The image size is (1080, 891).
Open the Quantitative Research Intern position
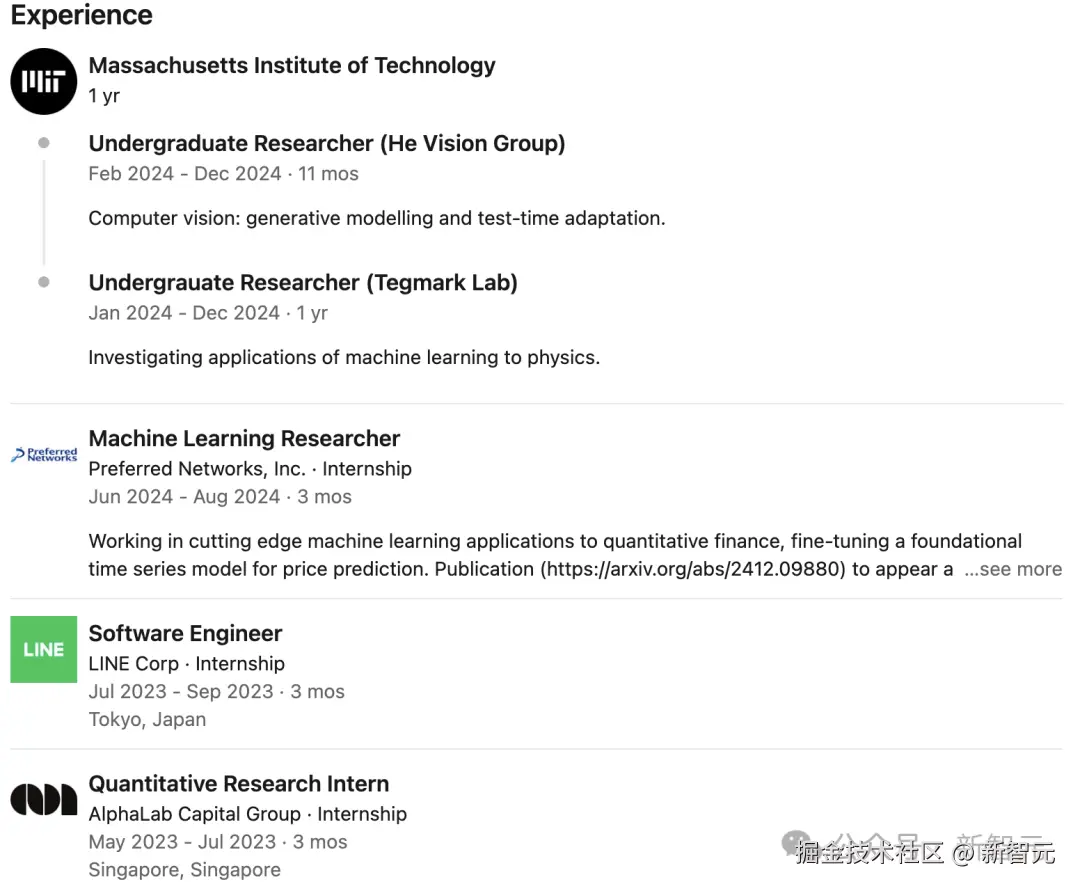(x=238, y=784)
